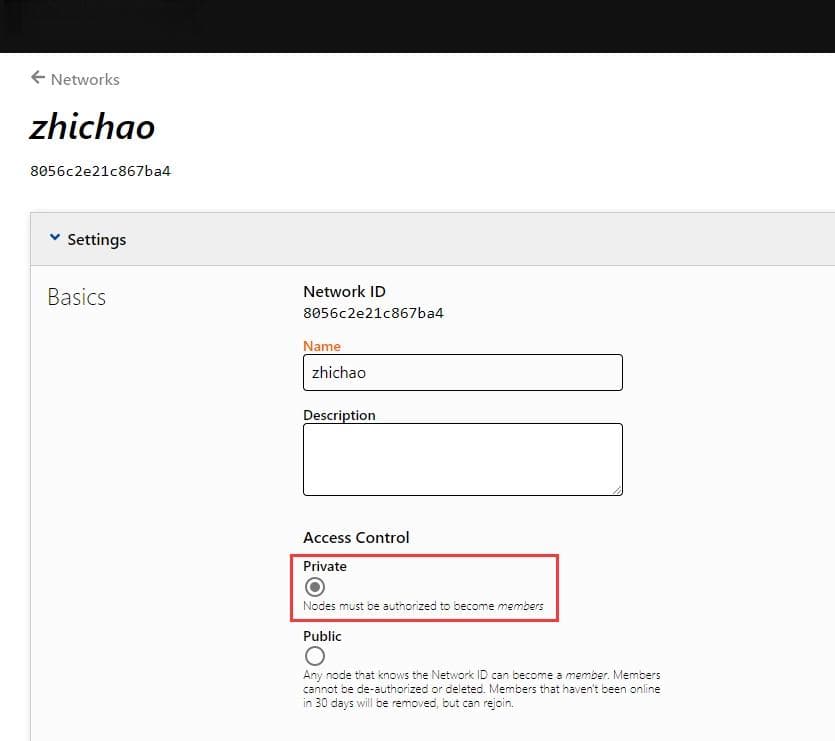Collapse the Settings section chevron

[x=54, y=237]
